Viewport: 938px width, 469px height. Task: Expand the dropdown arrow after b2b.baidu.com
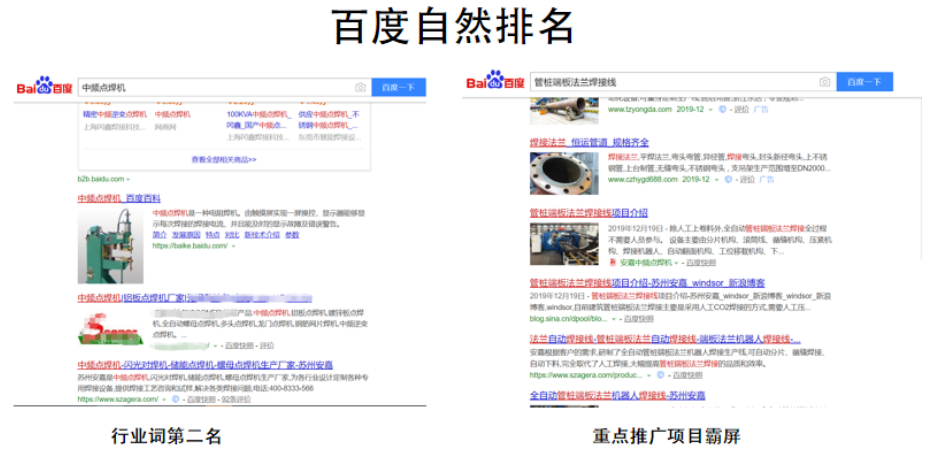tap(128, 179)
